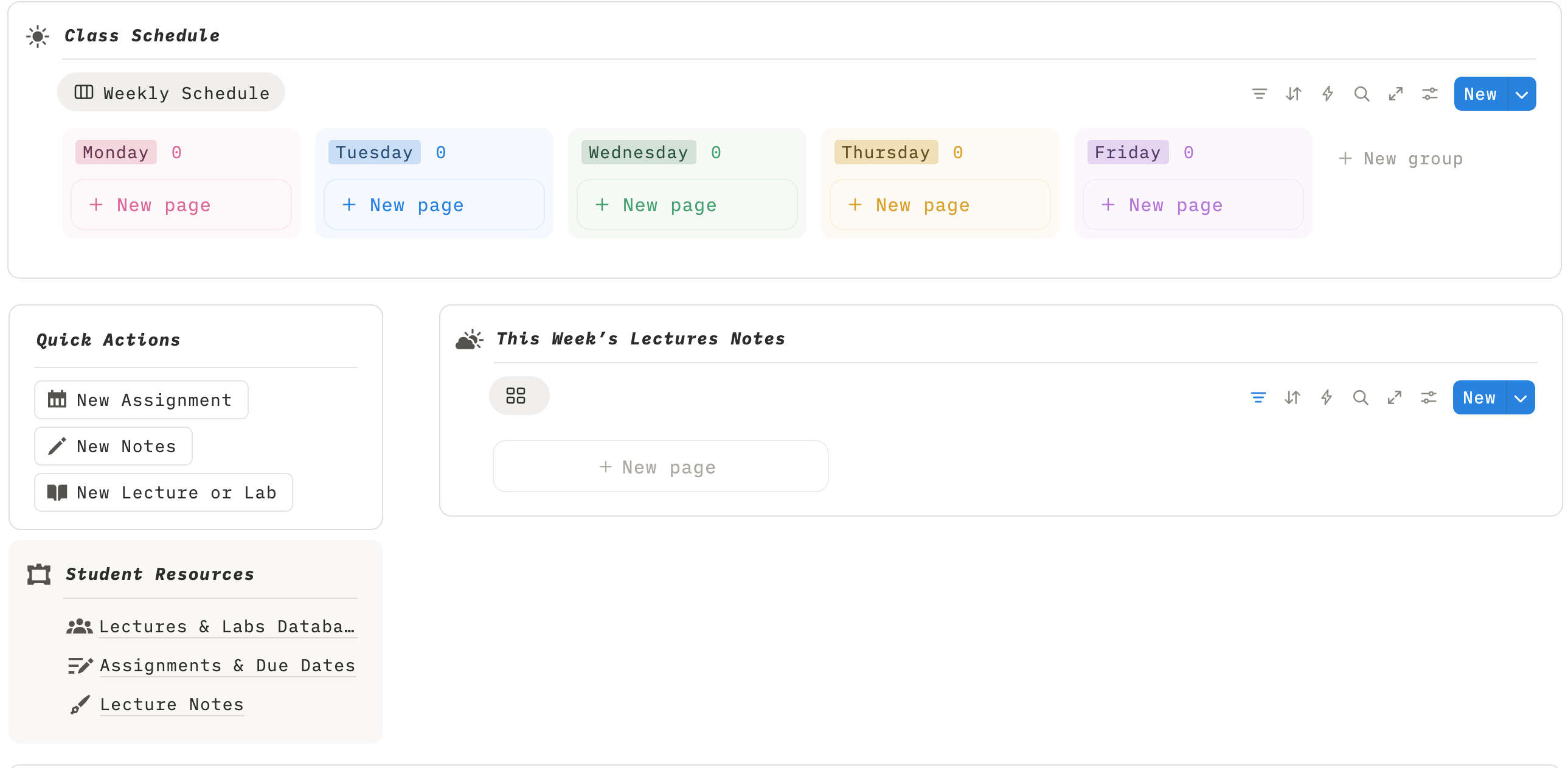Toggle the Class Schedule sun icon
1568x768 pixels.
tap(38, 37)
